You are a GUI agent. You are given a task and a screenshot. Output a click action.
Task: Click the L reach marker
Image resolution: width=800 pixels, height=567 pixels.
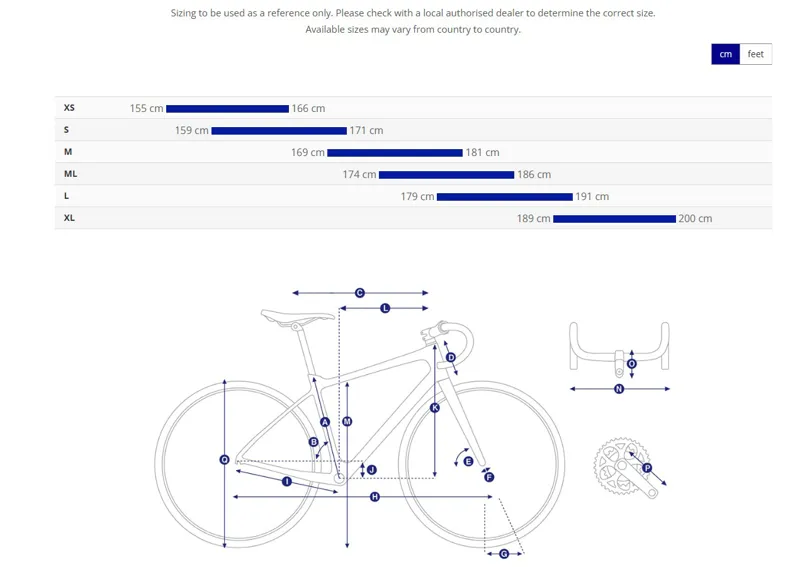[385, 308]
